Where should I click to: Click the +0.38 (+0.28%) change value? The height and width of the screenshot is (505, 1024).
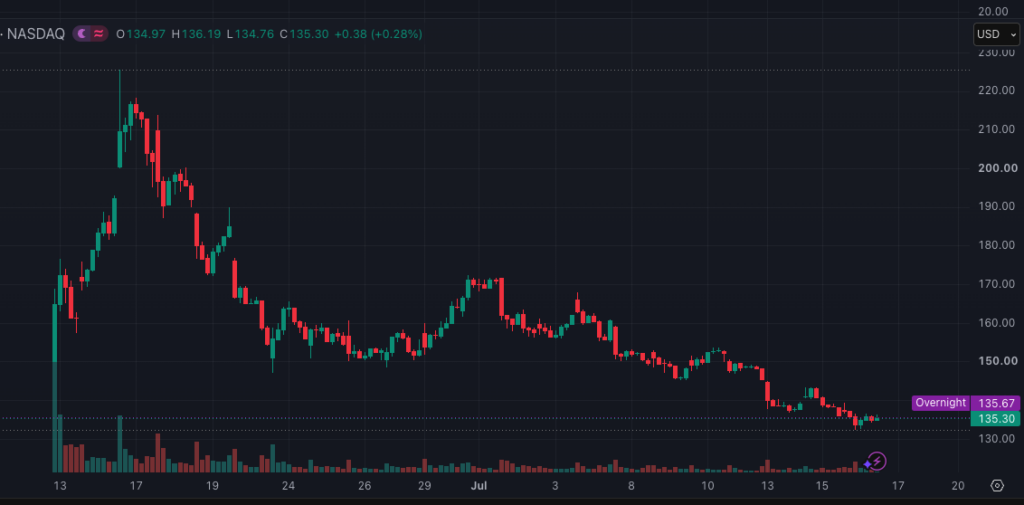click(x=378, y=34)
